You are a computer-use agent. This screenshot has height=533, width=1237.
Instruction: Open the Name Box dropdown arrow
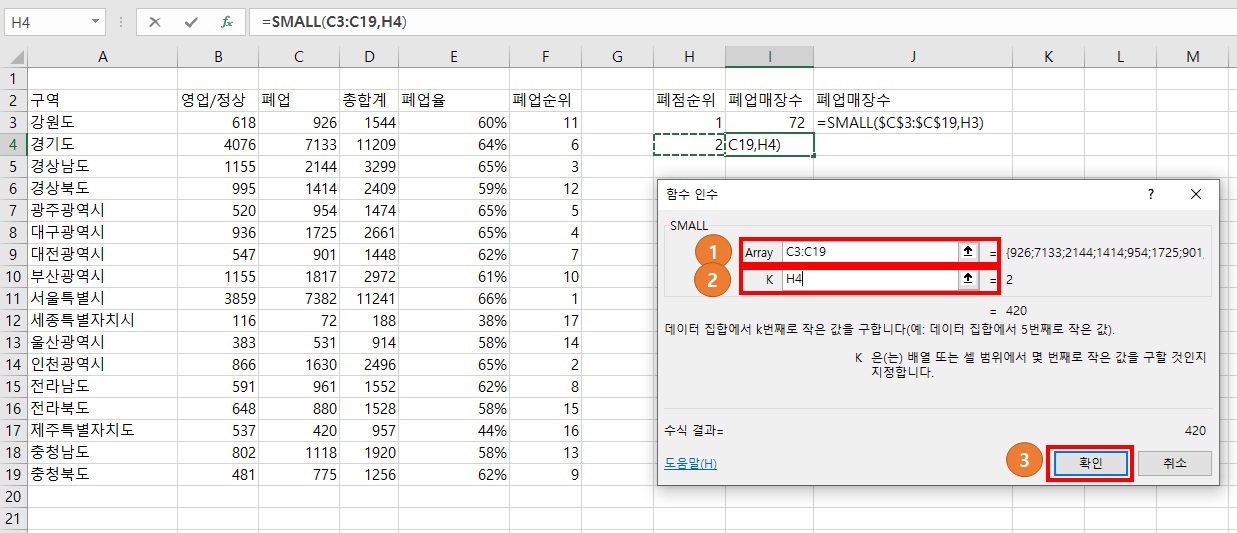pos(95,21)
